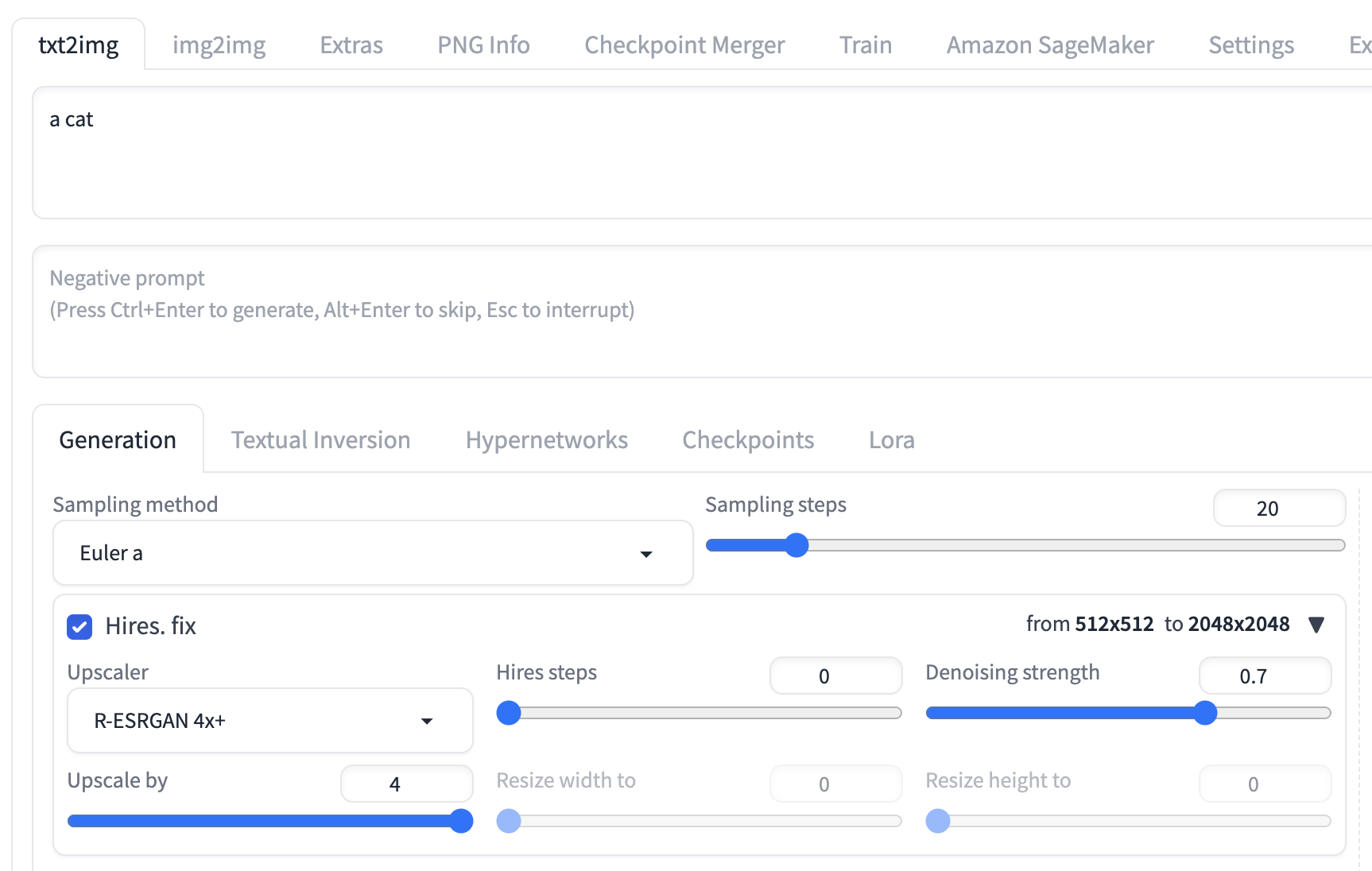Open the Settings tab
The image size is (1372, 871).
click(x=1250, y=45)
